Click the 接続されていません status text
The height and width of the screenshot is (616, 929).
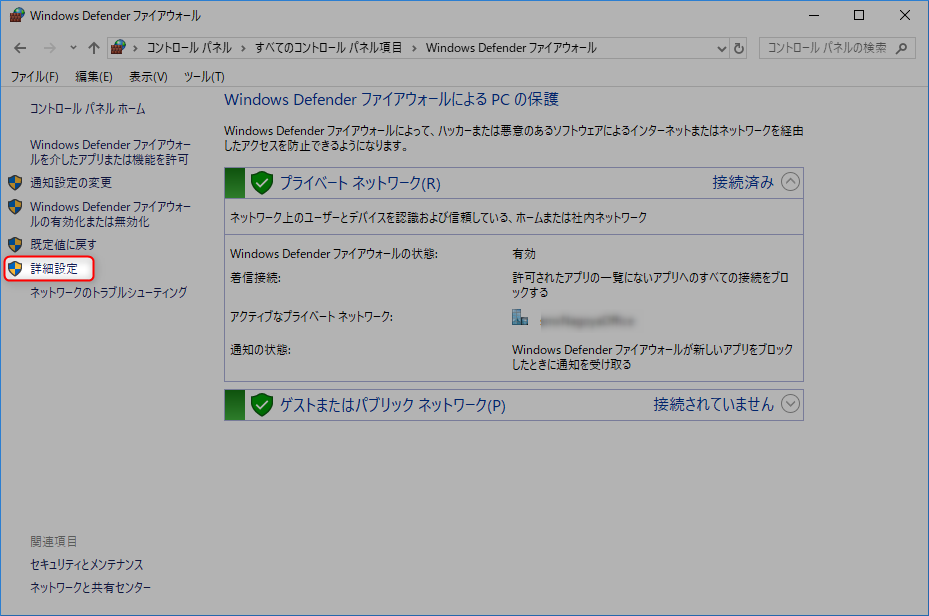tap(713, 405)
